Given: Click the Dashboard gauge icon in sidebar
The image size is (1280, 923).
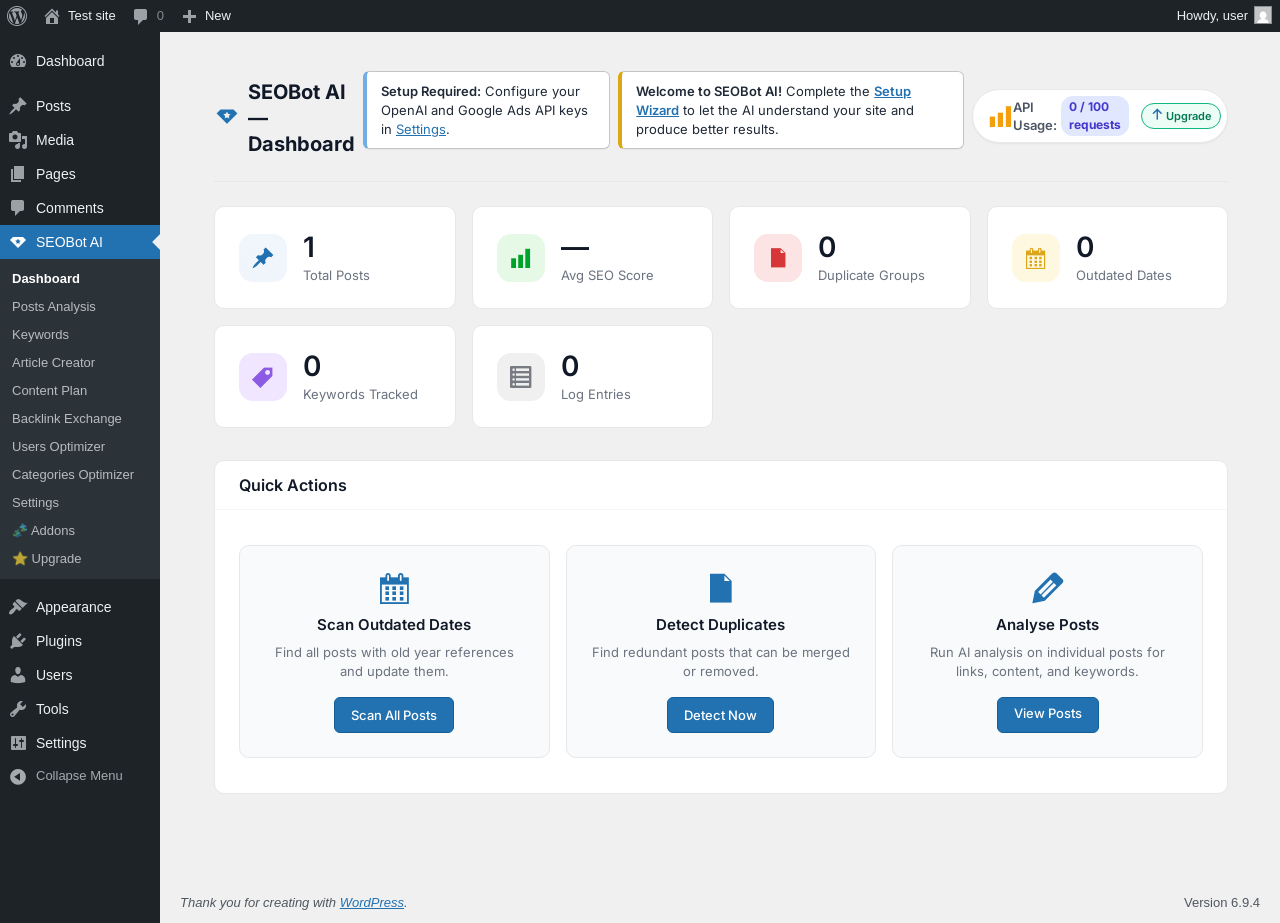Looking at the screenshot, I should [x=18, y=61].
